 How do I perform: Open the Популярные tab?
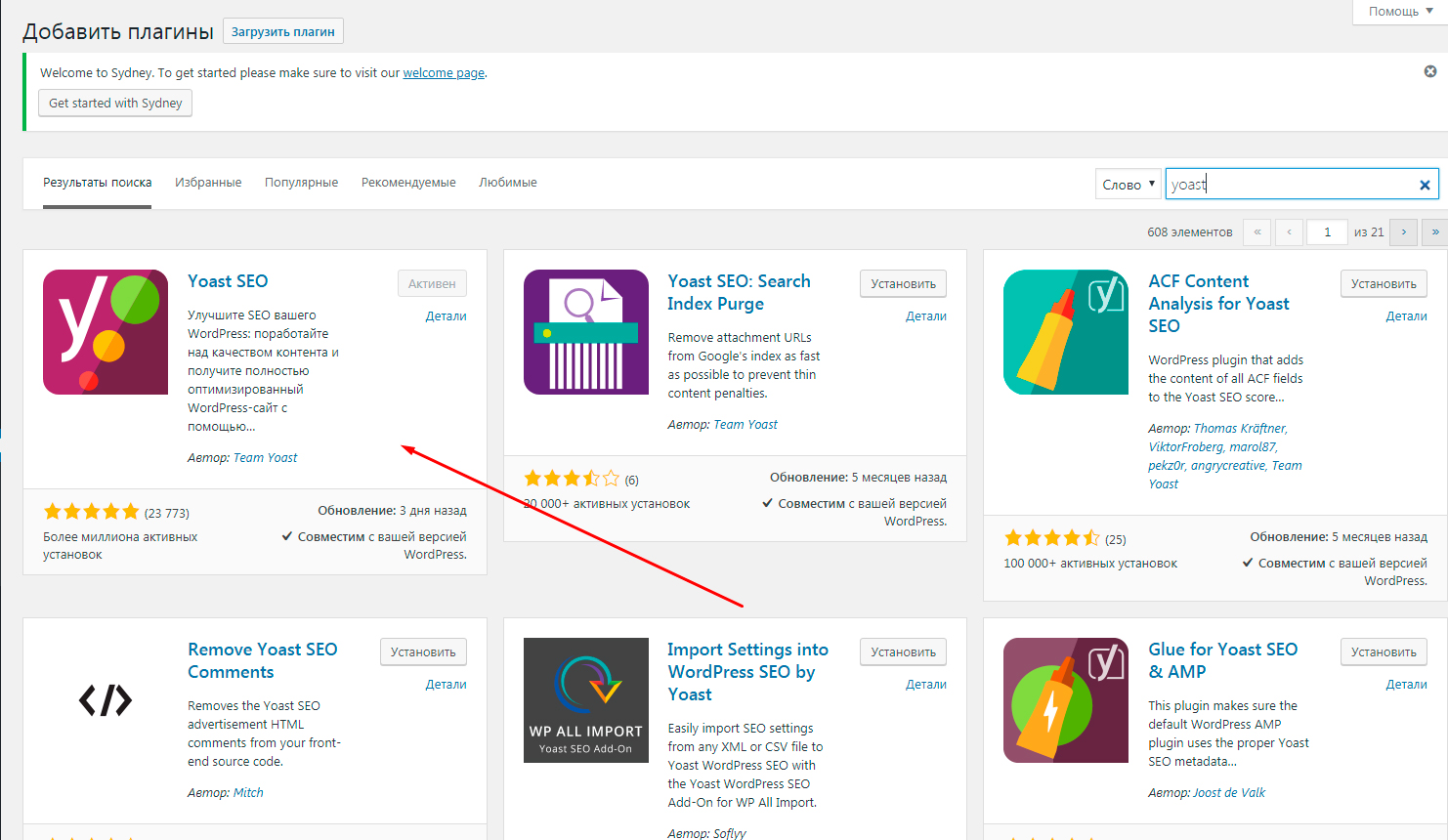[301, 183]
